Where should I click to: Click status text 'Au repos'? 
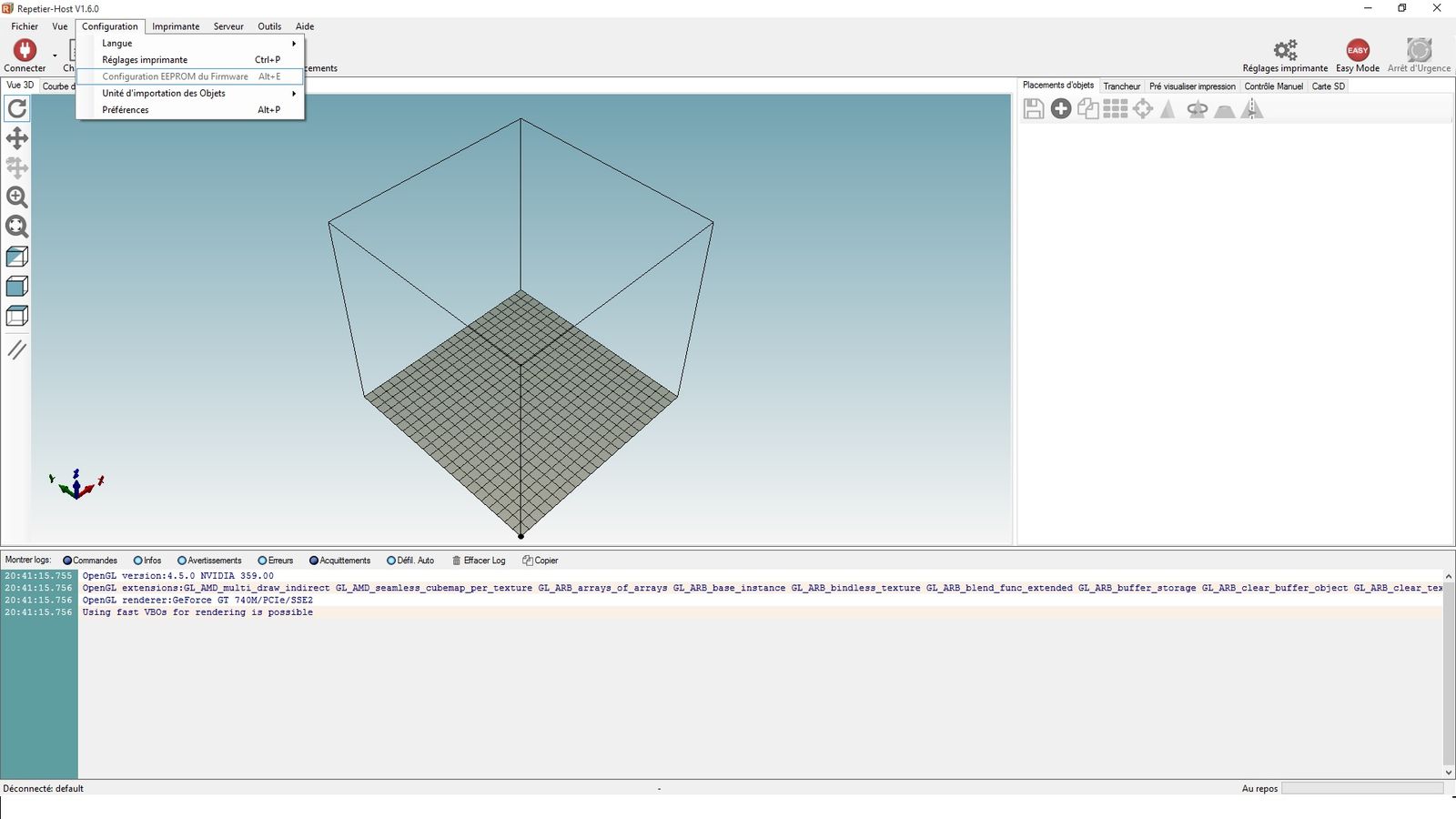1259,789
